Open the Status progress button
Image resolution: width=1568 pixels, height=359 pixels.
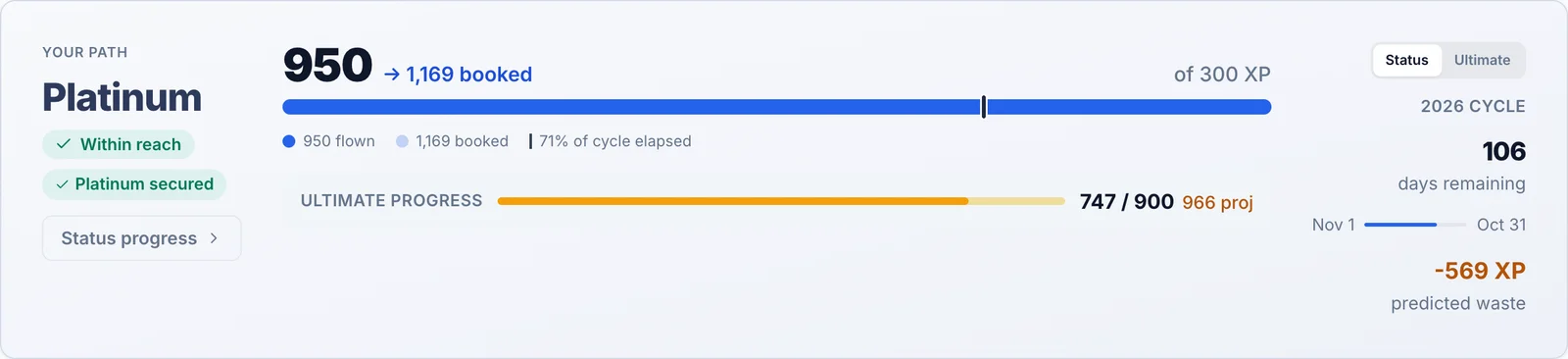[x=142, y=238]
